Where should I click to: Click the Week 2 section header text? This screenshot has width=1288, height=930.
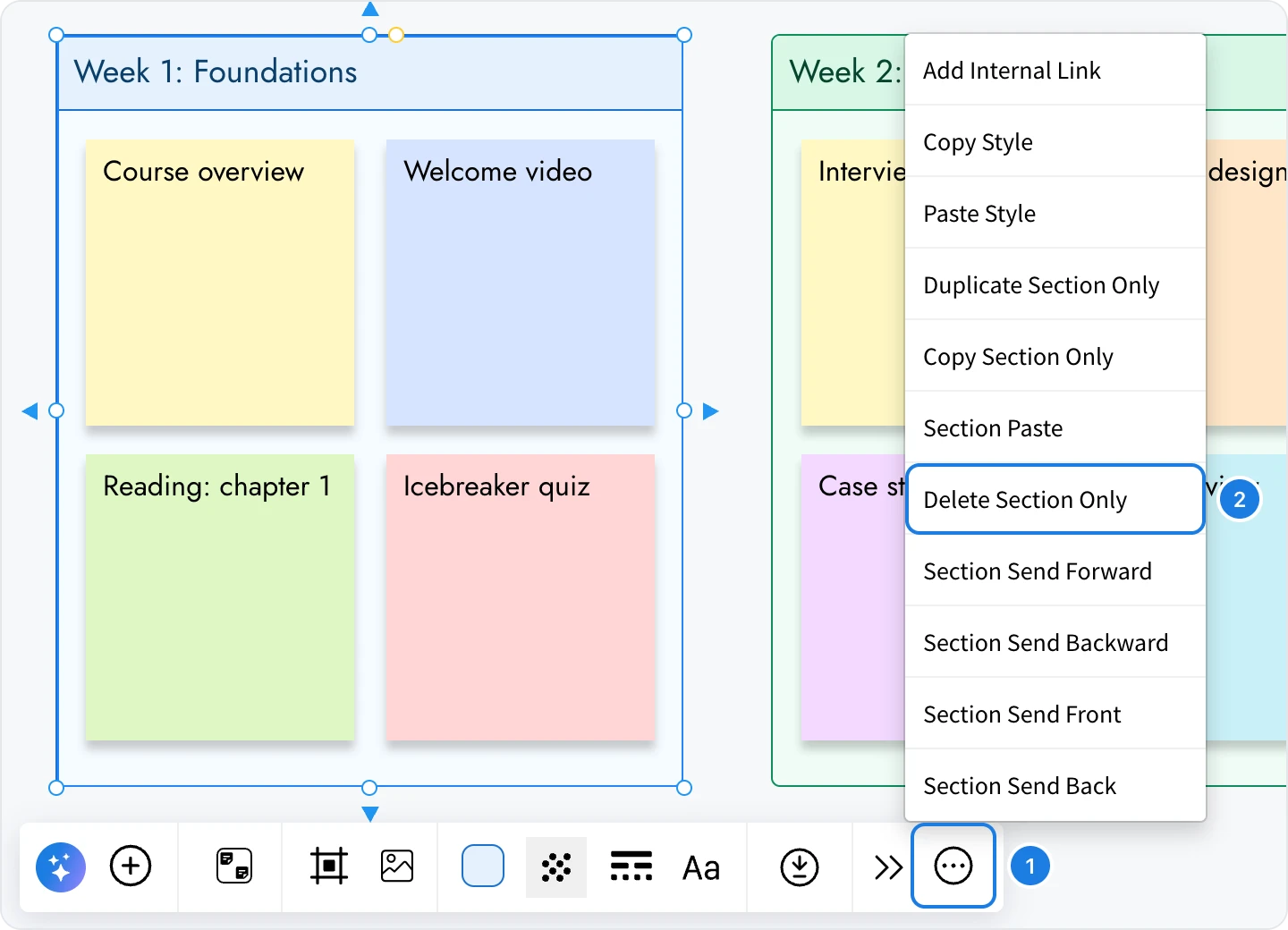click(x=845, y=72)
